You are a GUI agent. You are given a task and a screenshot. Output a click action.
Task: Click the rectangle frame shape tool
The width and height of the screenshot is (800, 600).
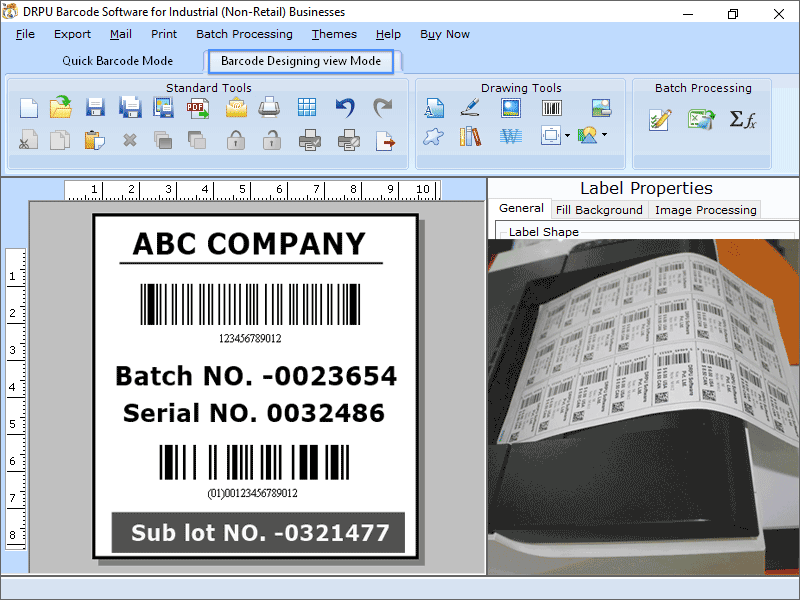[x=551, y=136]
